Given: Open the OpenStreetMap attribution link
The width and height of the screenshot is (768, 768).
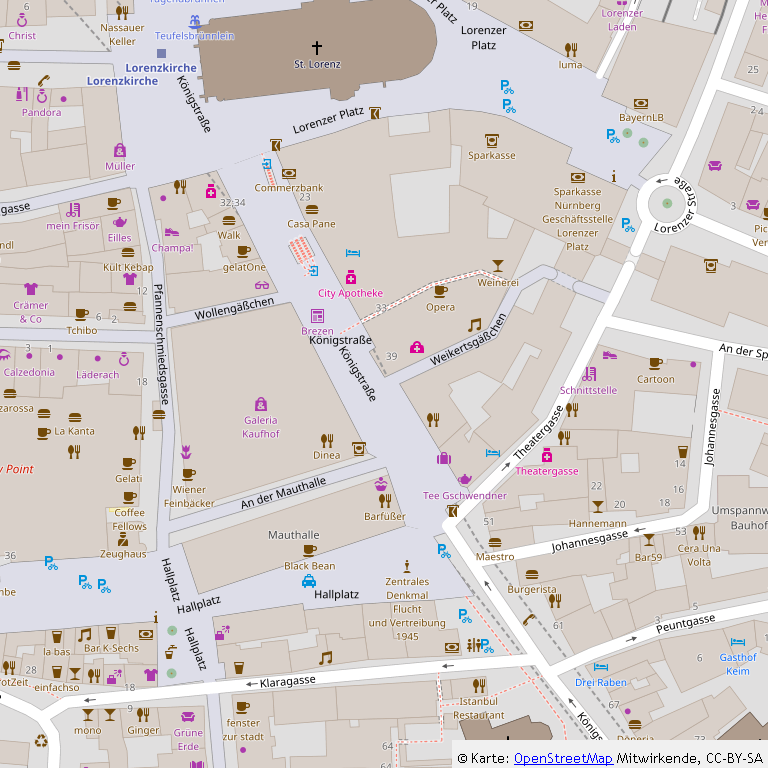Looking at the screenshot, I should [563, 758].
